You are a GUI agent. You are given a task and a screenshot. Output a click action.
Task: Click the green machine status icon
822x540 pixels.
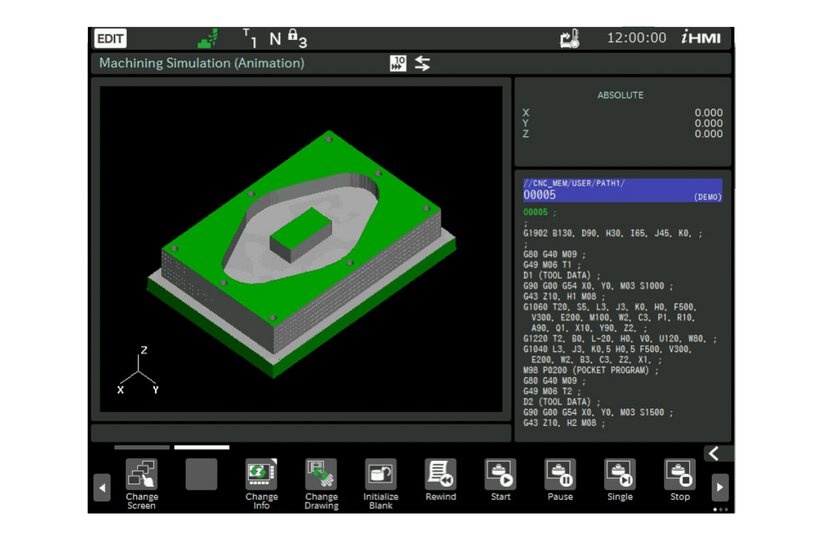[208, 39]
